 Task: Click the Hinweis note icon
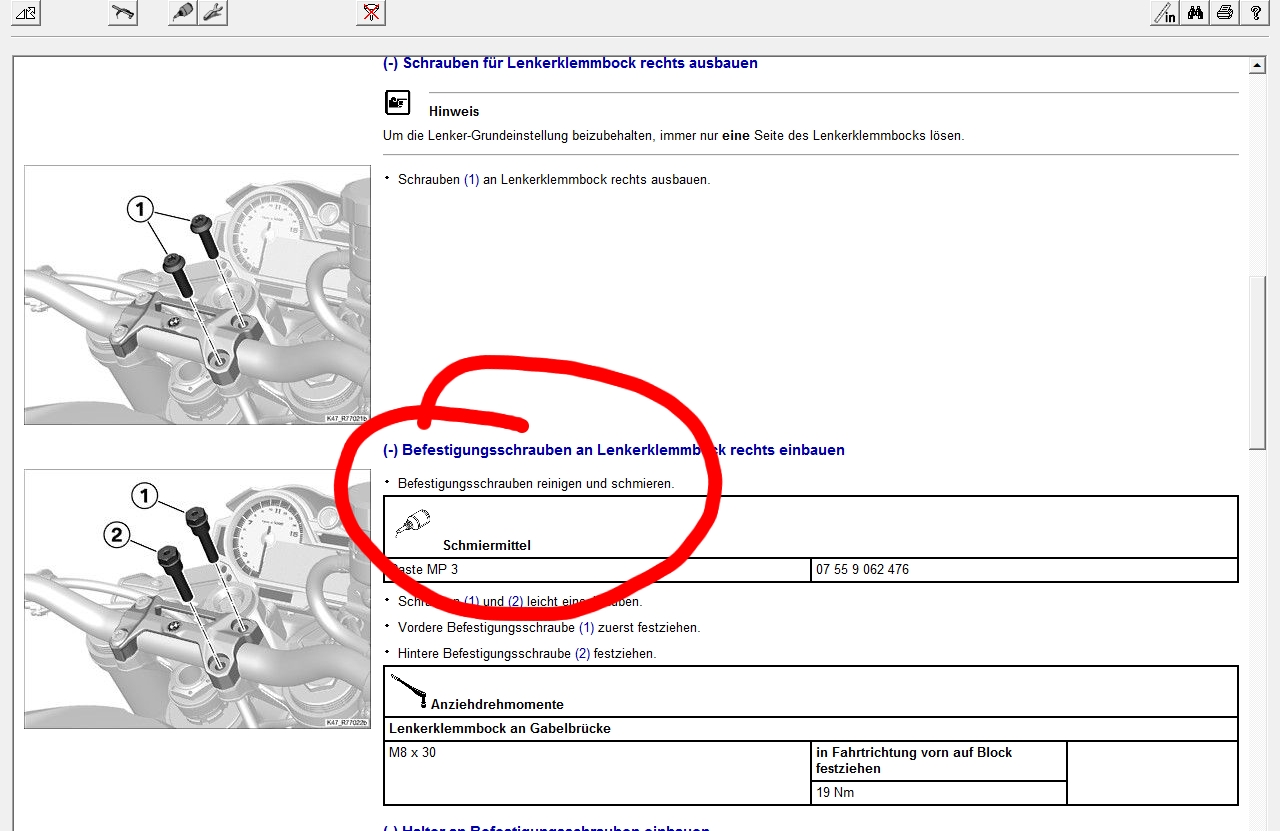coord(398,103)
